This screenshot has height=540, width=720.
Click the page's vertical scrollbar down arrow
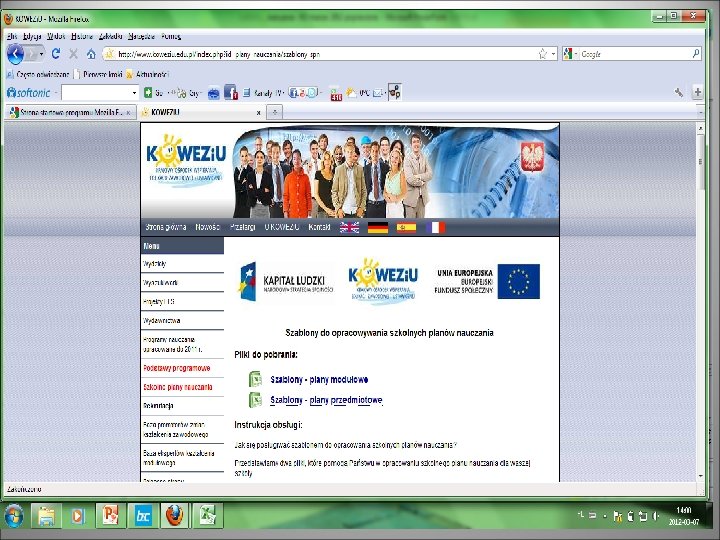(x=700, y=476)
